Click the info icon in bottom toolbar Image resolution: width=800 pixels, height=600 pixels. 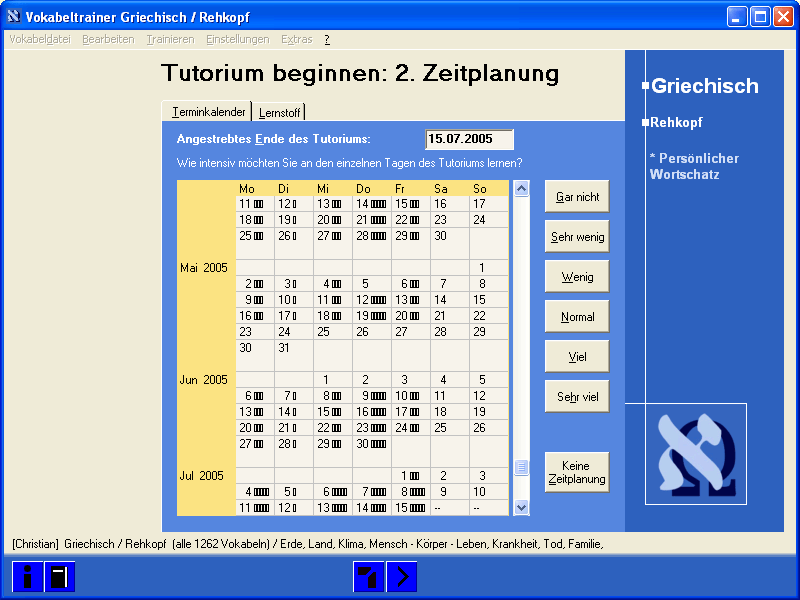[x=28, y=577]
